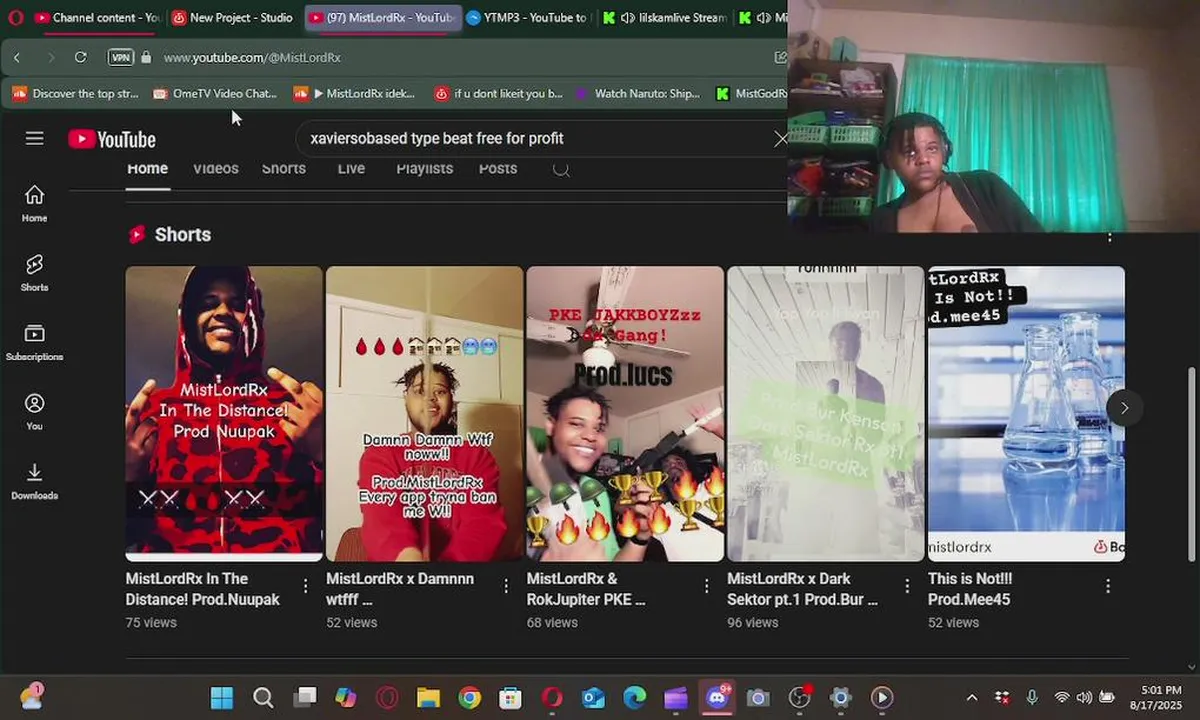Open the Shorts section heading

pyautogui.click(x=182, y=235)
